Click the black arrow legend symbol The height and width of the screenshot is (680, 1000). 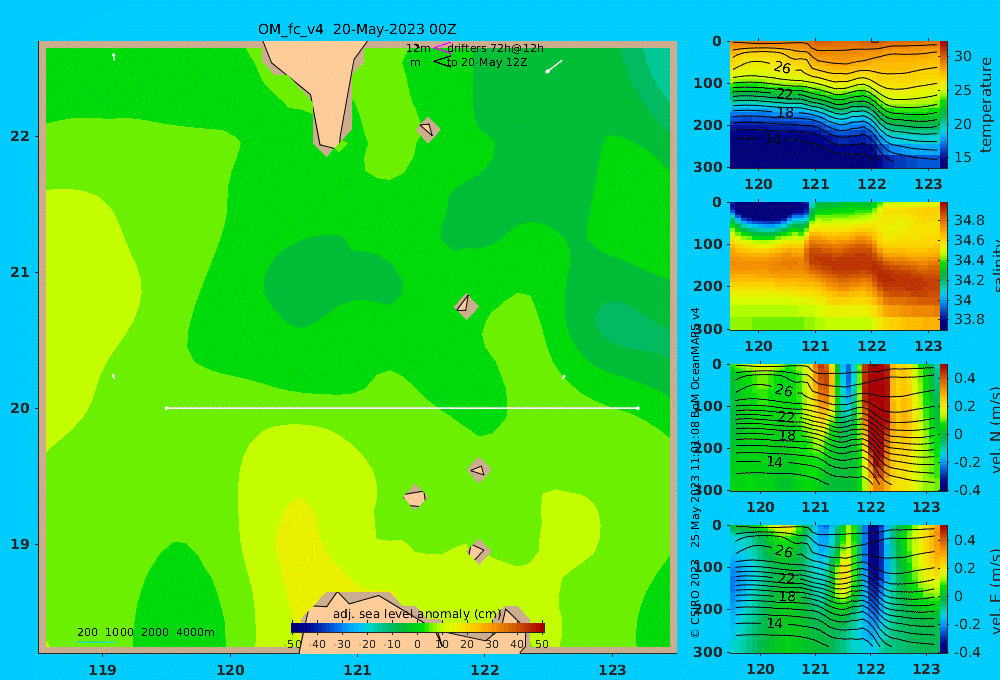pos(442,62)
